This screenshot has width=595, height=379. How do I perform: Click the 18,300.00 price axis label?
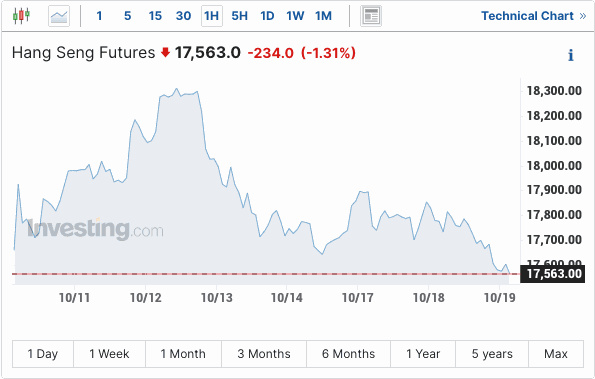(554, 91)
